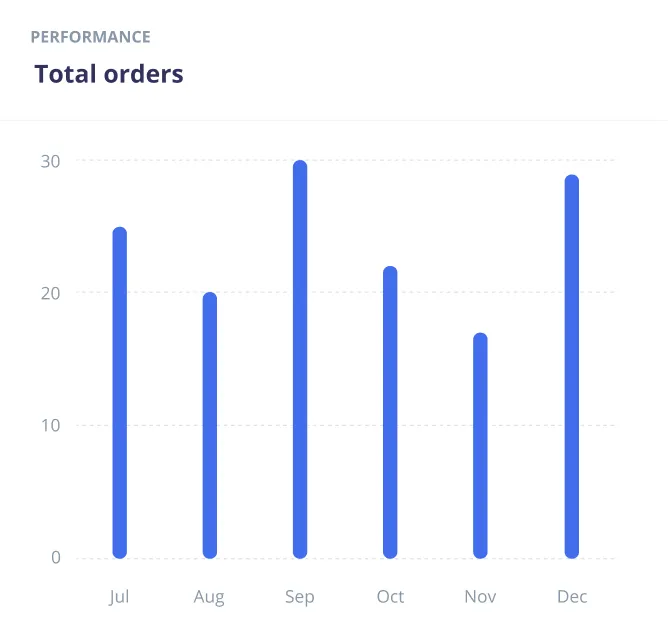This screenshot has width=668, height=643.
Task: Click the 10 y-axis value
Action: pyautogui.click(x=51, y=425)
